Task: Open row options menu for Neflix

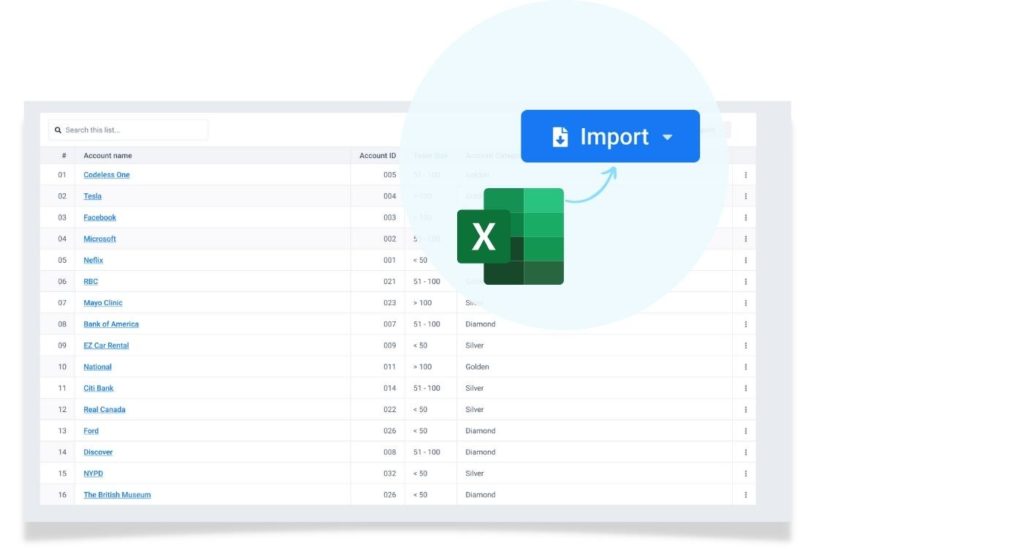Action: 745,260
